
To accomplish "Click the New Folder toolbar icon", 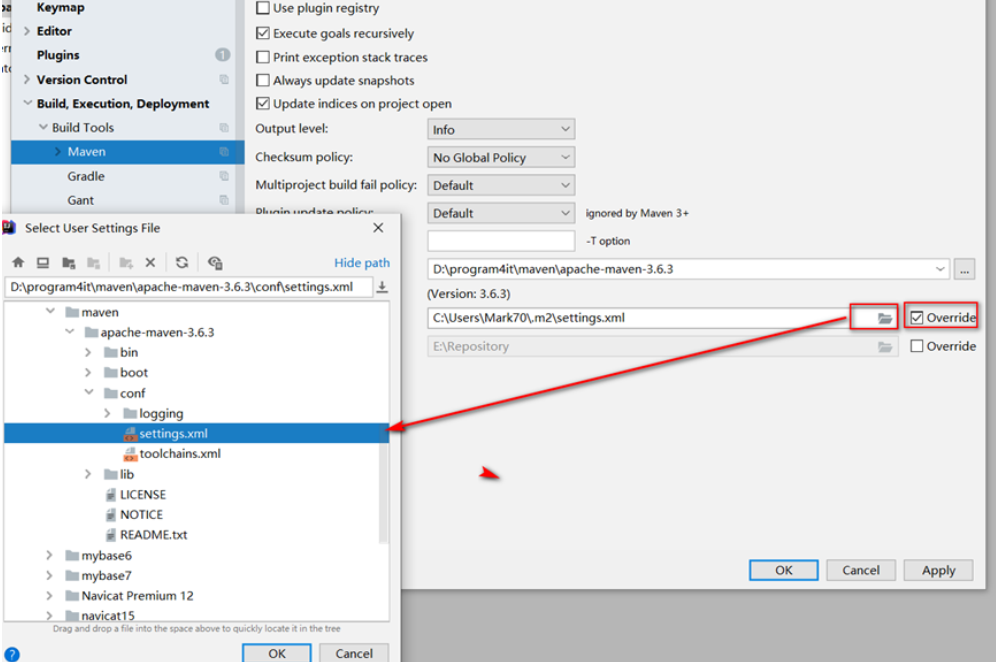I will pos(126,262).
